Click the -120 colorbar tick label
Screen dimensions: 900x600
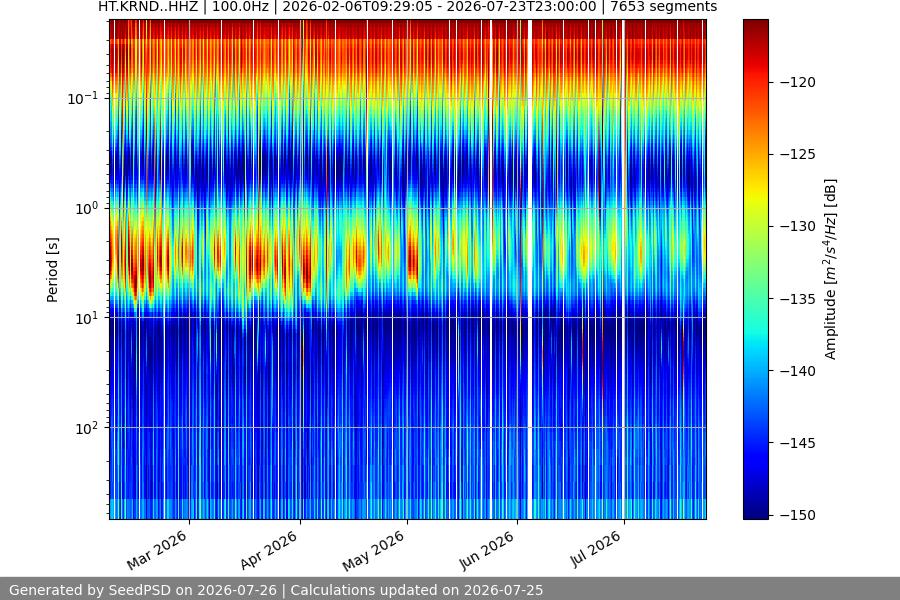click(797, 82)
